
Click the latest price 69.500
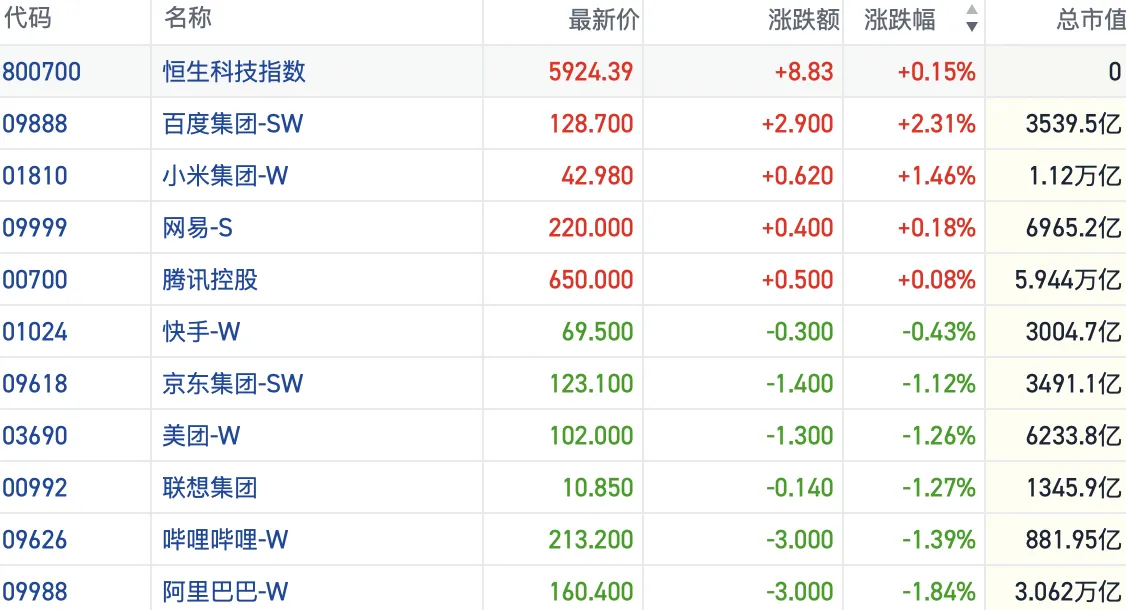(x=597, y=332)
